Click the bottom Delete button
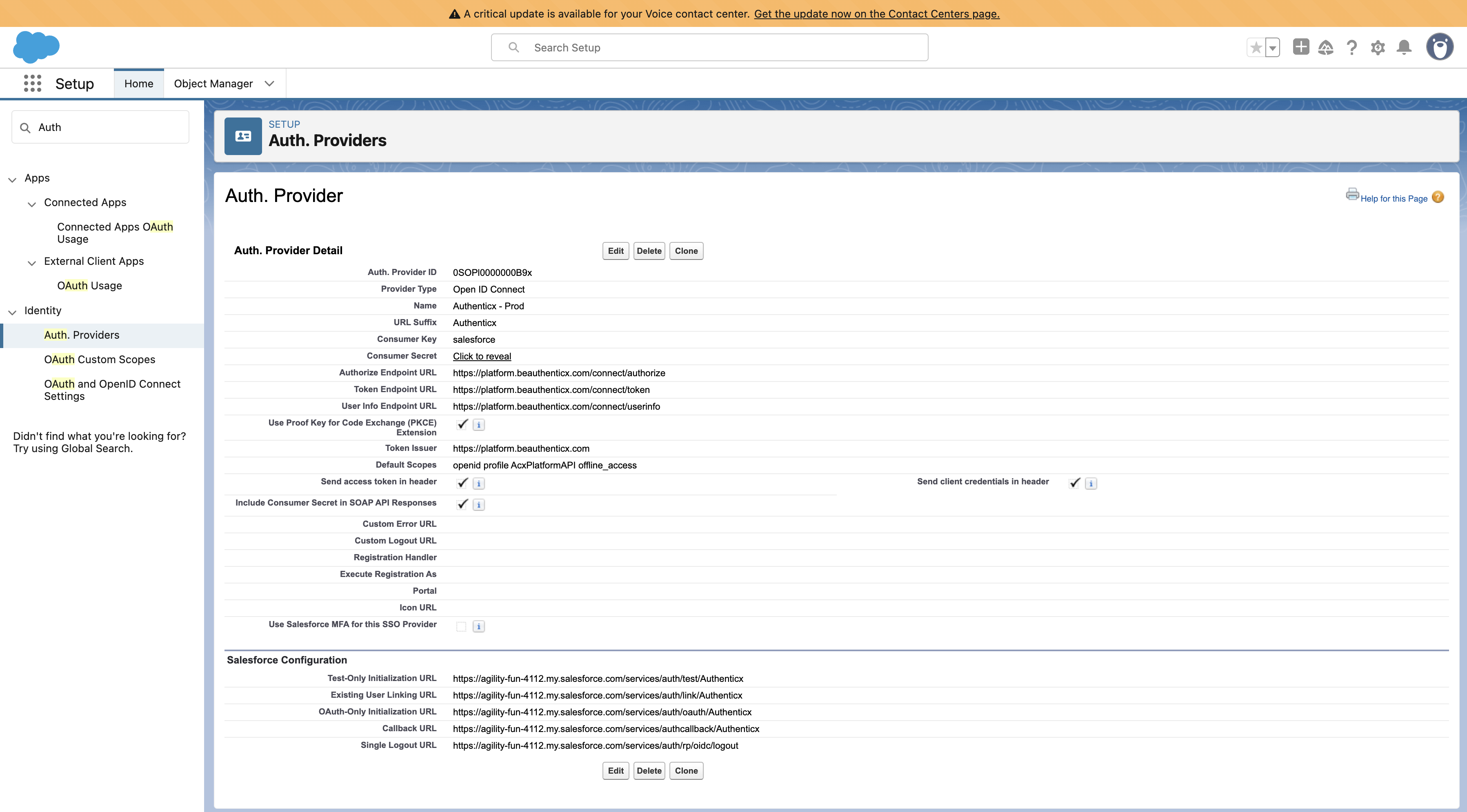The image size is (1467, 812). pos(649,770)
